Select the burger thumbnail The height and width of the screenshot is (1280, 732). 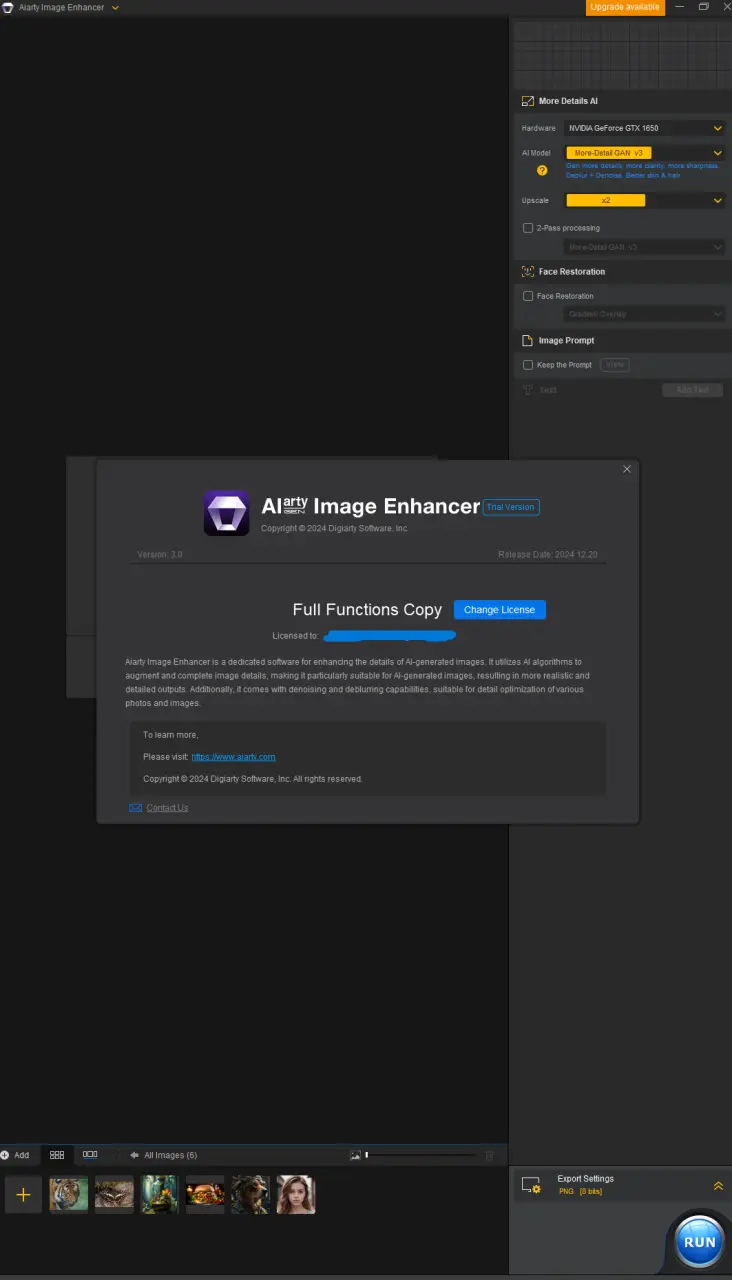[205, 1194]
